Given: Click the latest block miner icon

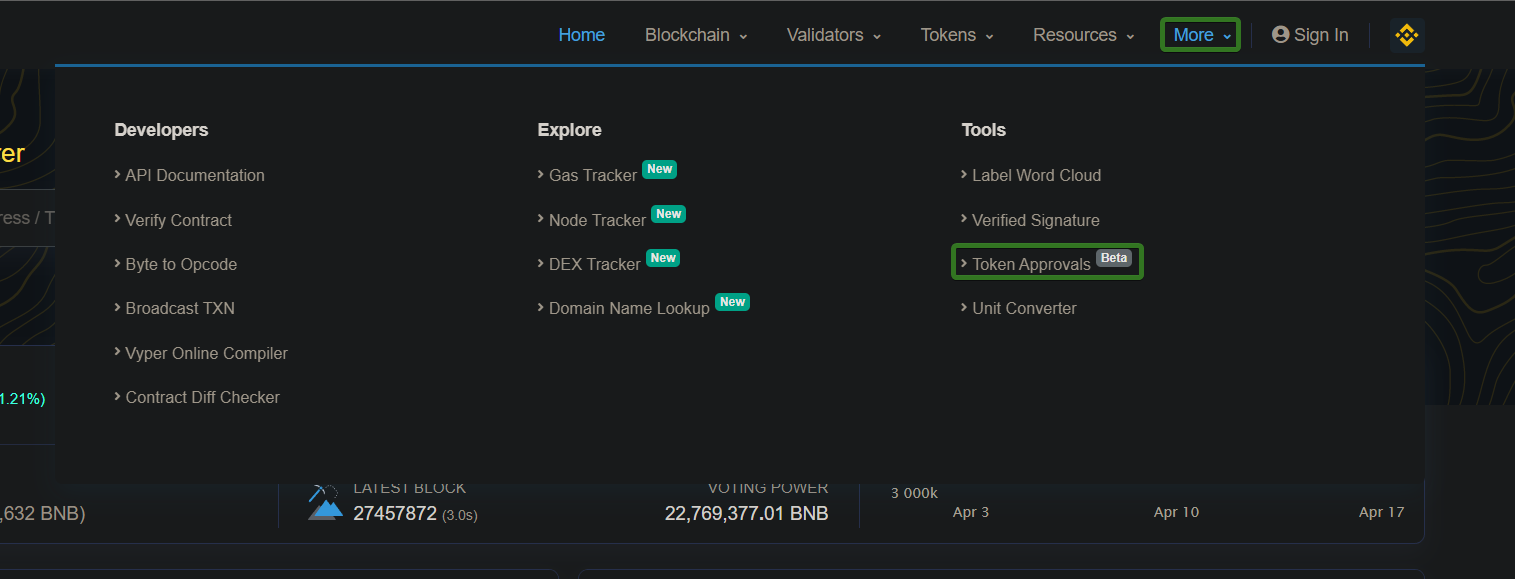Looking at the screenshot, I should [325, 503].
